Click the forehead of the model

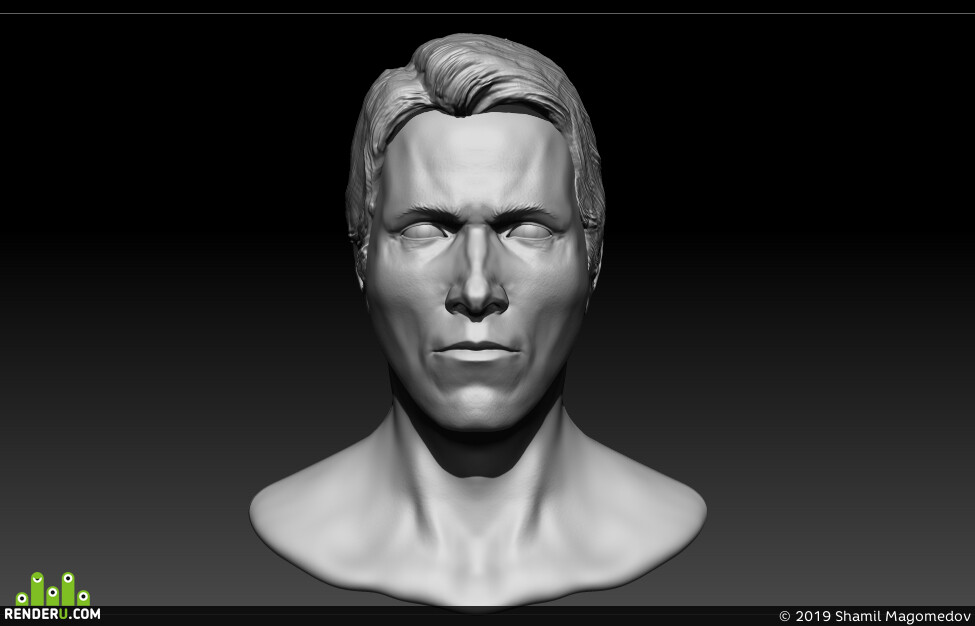click(x=476, y=165)
